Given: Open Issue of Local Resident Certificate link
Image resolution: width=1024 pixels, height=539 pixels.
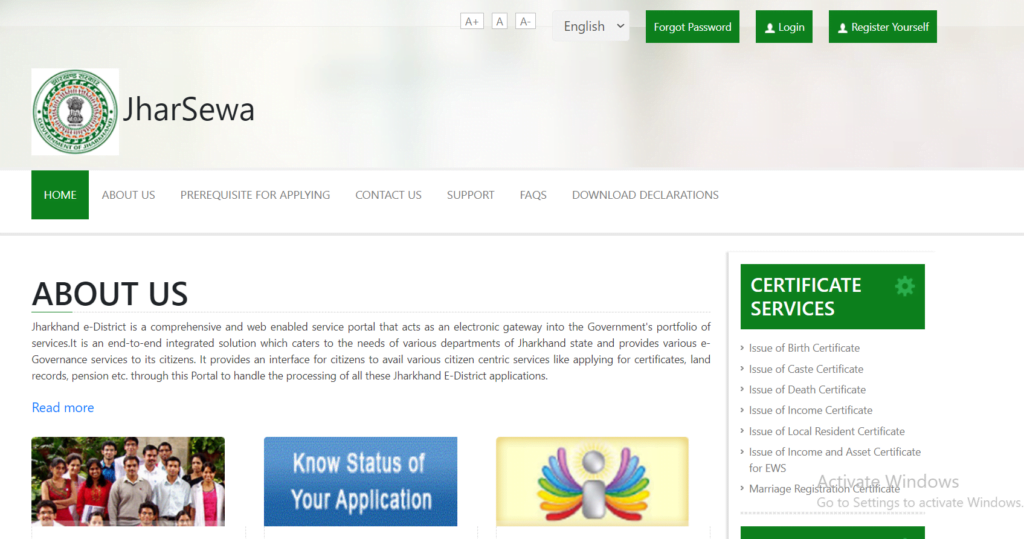Looking at the screenshot, I should [x=827, y=431].
